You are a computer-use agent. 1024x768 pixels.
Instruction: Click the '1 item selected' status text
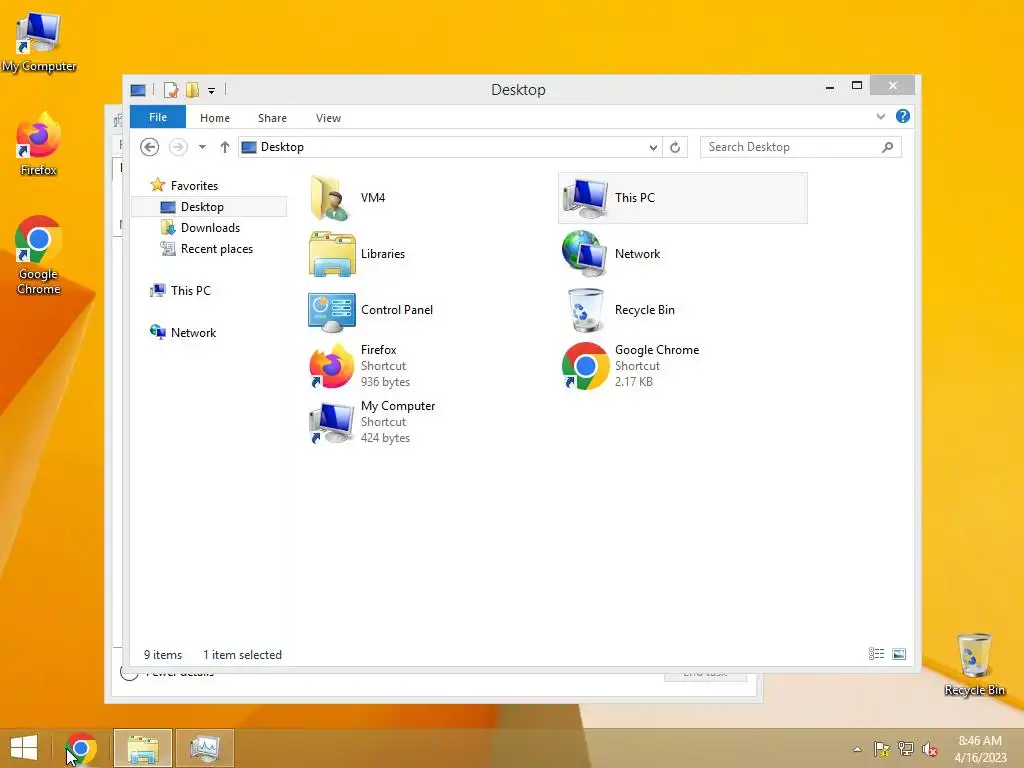[242, 654]
